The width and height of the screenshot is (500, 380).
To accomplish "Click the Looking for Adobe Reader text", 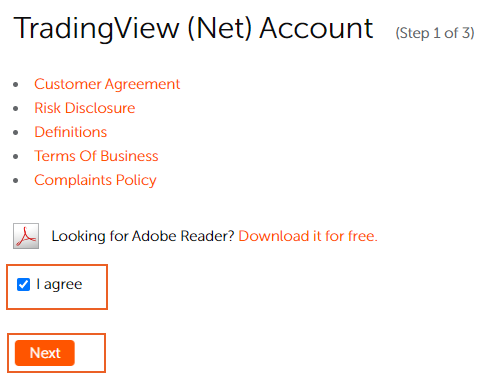I will [x=143, y=236].
